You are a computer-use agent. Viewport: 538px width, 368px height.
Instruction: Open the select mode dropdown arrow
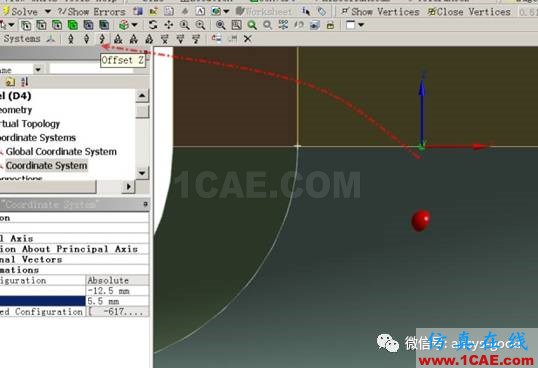click(11, 25)
